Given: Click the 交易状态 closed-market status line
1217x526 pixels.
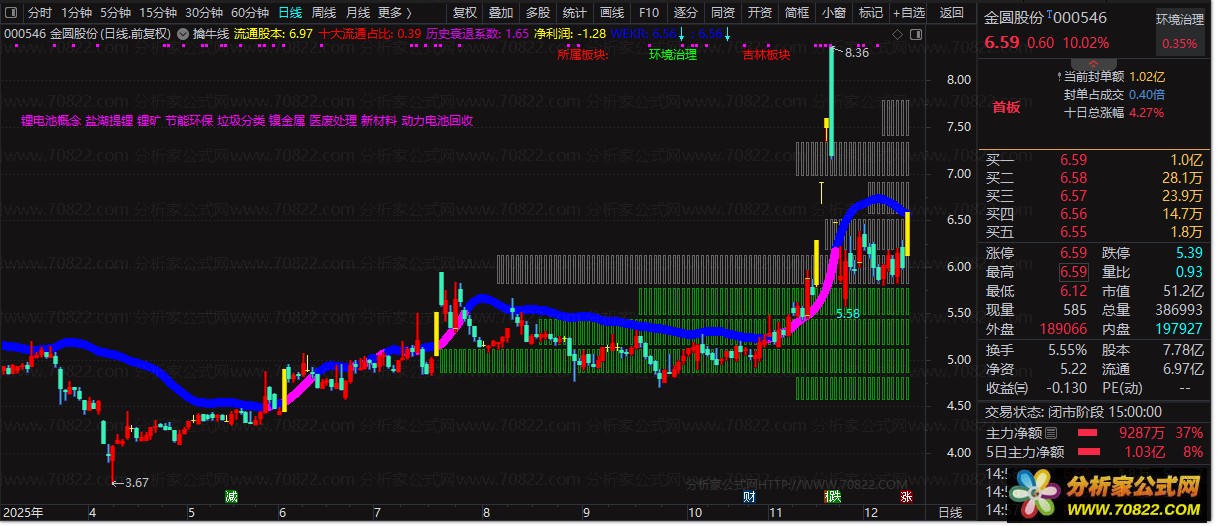Looking at the screenshot, I should (1074, 411).
